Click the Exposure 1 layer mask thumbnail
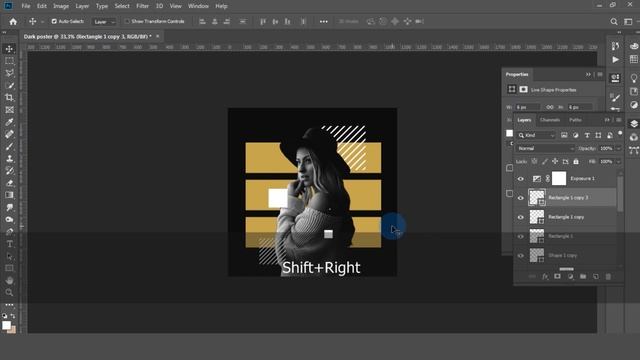 (x=559, y=179)
